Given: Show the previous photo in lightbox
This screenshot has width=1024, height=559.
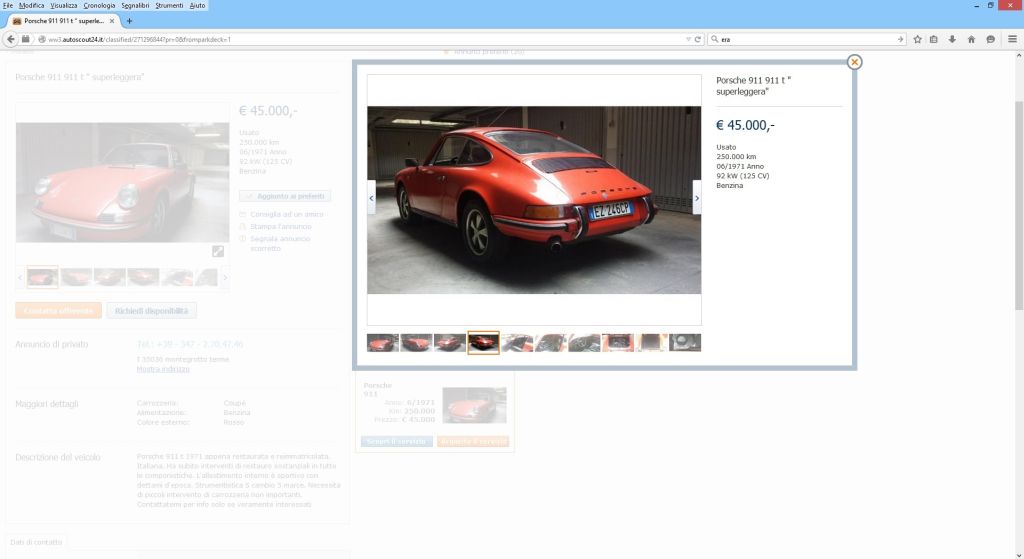Looking at the screenshot, I should 372,197.
